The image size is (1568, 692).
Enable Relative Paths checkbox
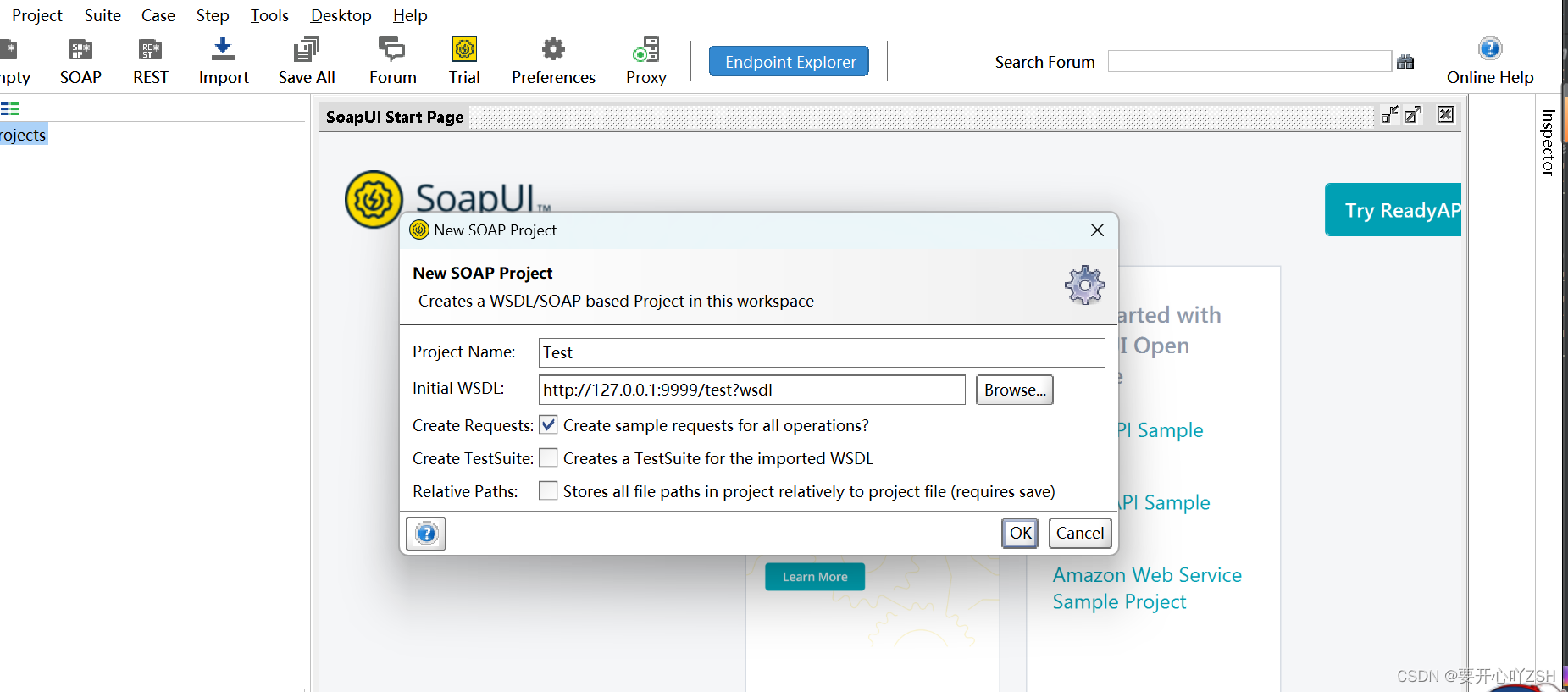click(x=548, y=491)
